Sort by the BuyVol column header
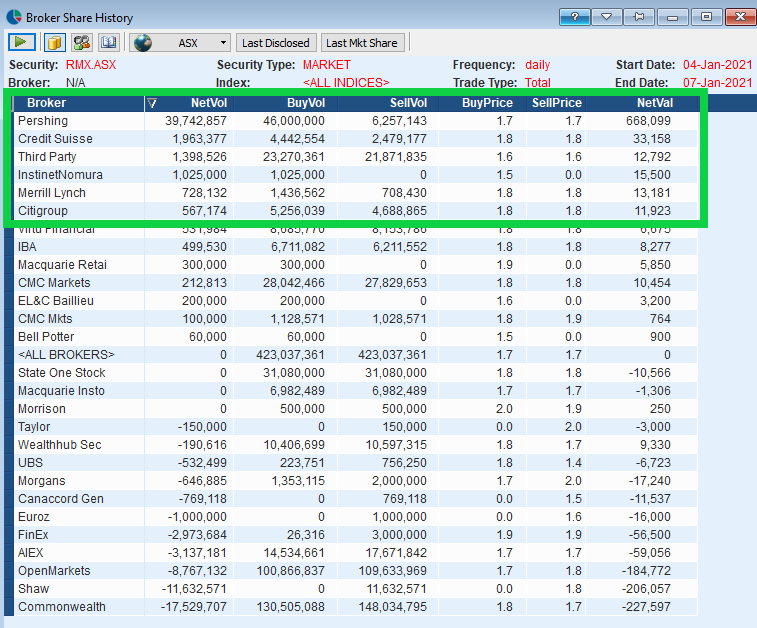Image resolution: width=757 pixels, height=628 pixels. click(306, 103)
